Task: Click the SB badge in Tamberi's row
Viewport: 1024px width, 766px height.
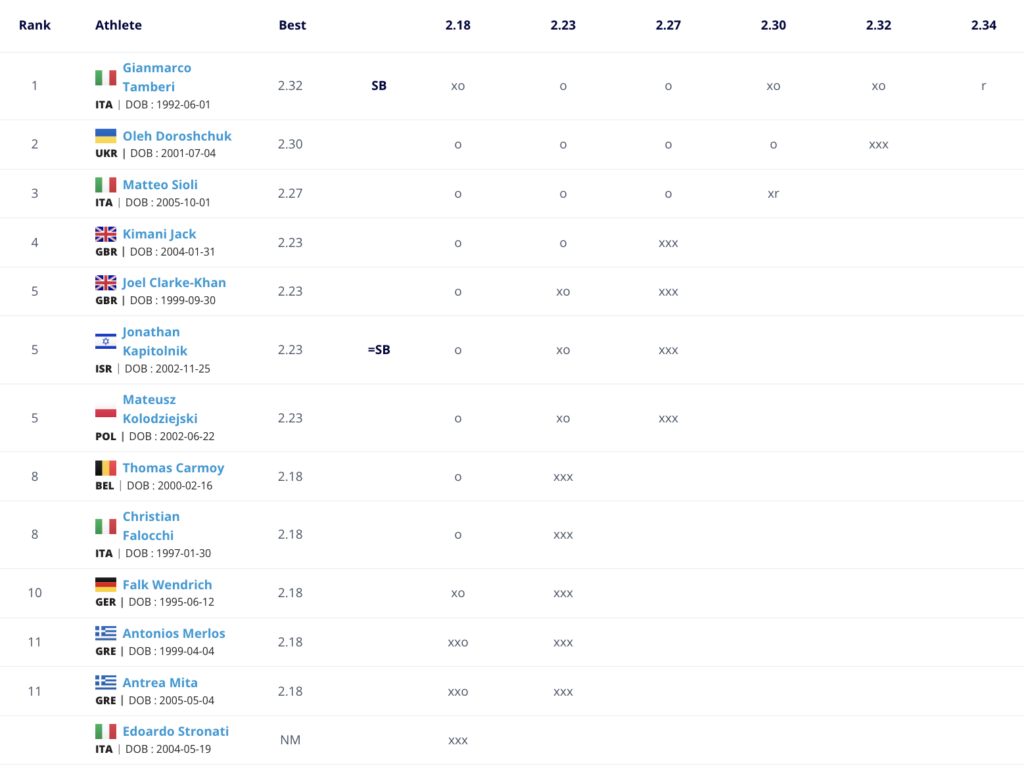Action: (379, 86)
